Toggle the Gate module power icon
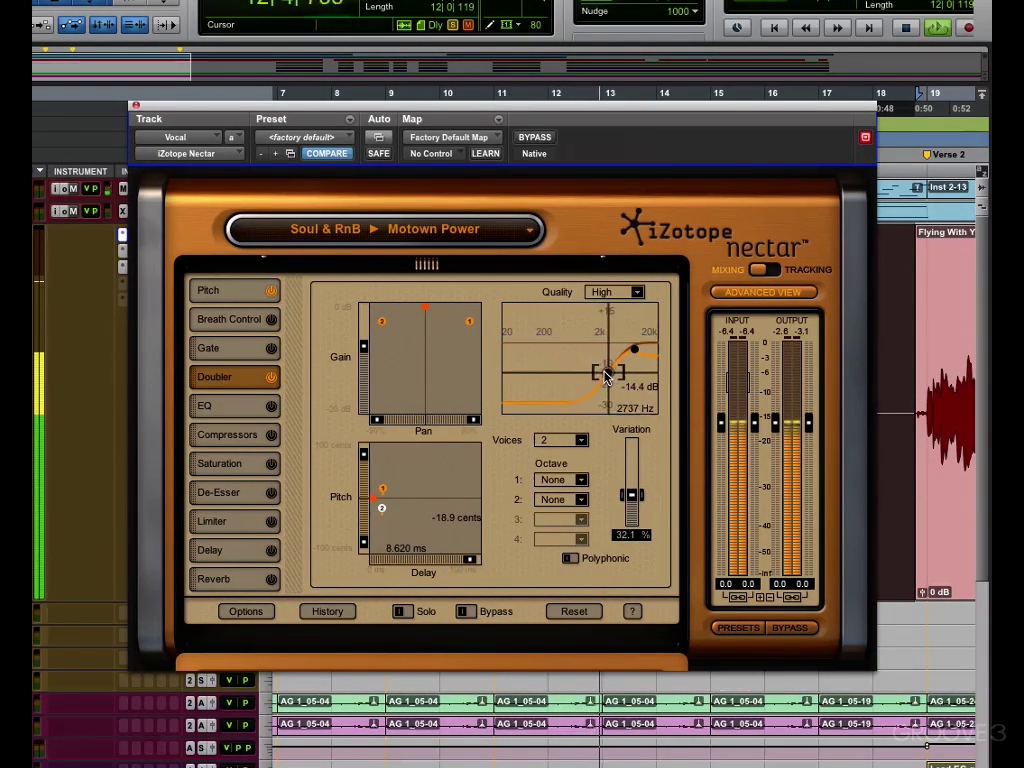Viewport: 1024px width, 768px height. coord(271,349)
